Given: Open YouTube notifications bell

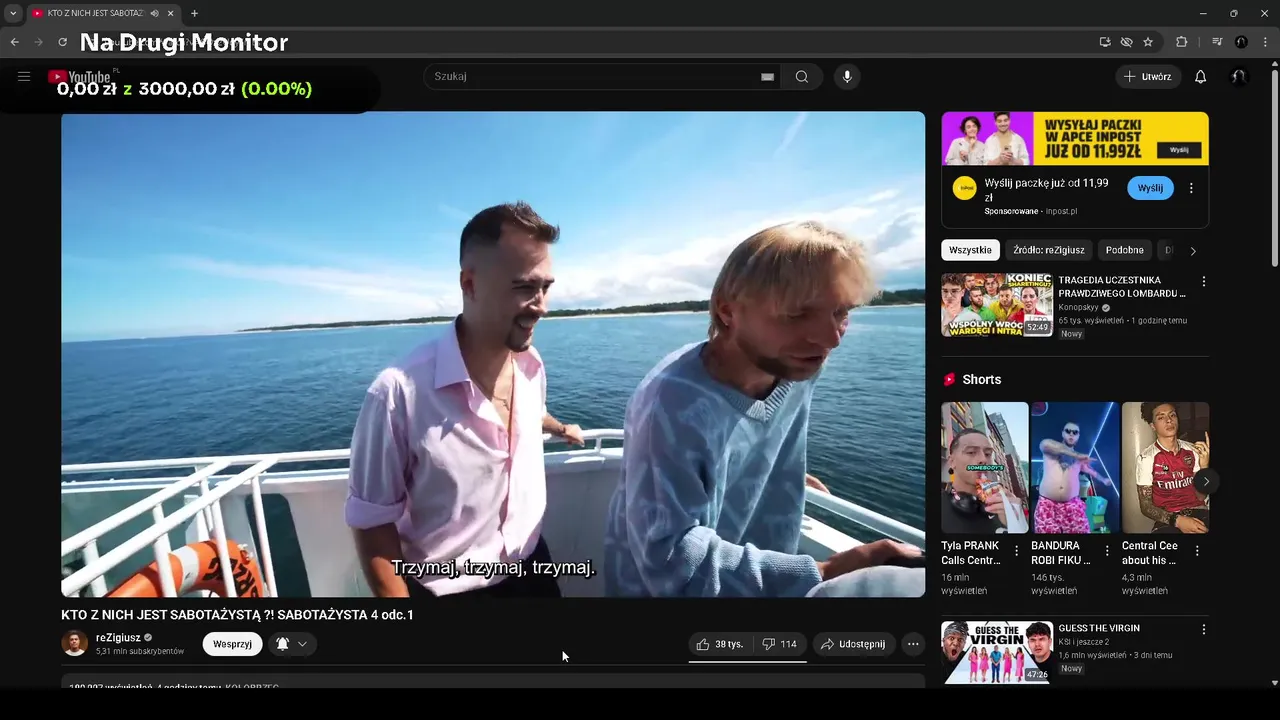Looking at the screenshot, I should coord(1201,77).
